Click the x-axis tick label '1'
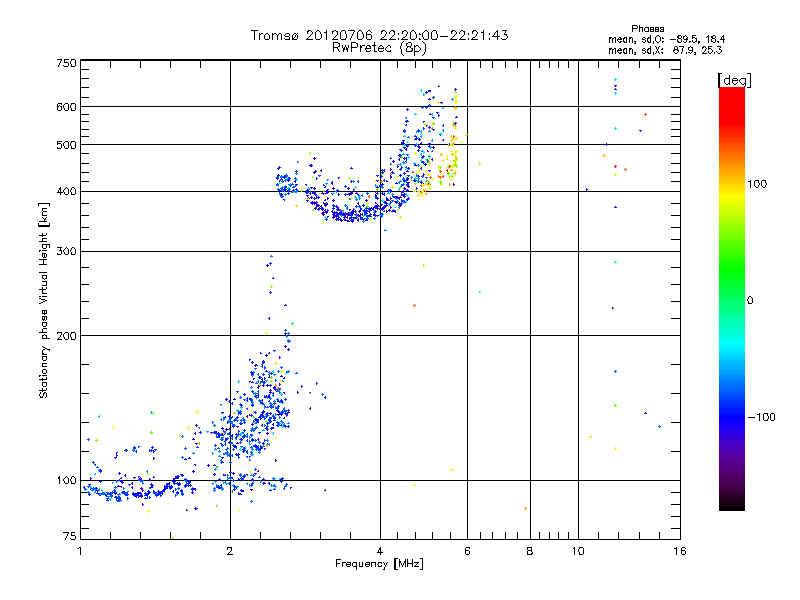Screen dimensions: 800x600 (80, 551)
